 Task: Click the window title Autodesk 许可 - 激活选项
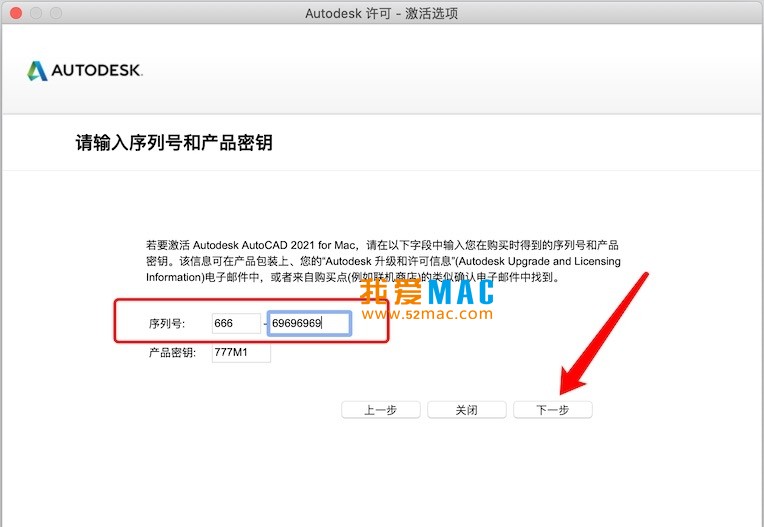coord(382,13)
